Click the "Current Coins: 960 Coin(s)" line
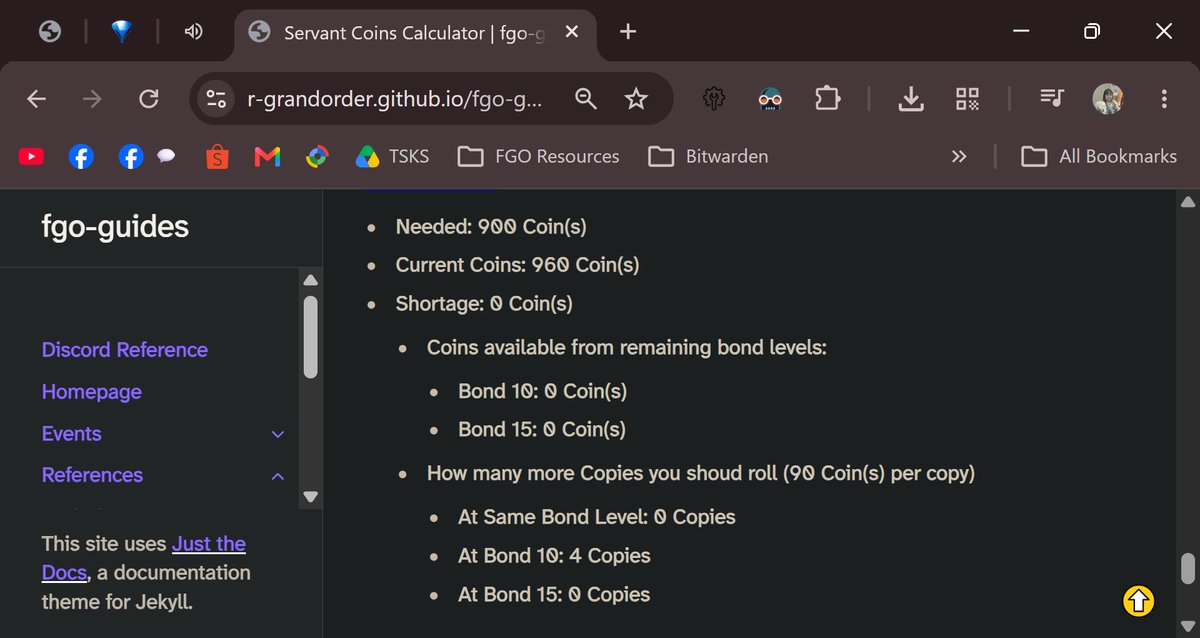The image size is (1200, 638). click(x=517, y=265)
